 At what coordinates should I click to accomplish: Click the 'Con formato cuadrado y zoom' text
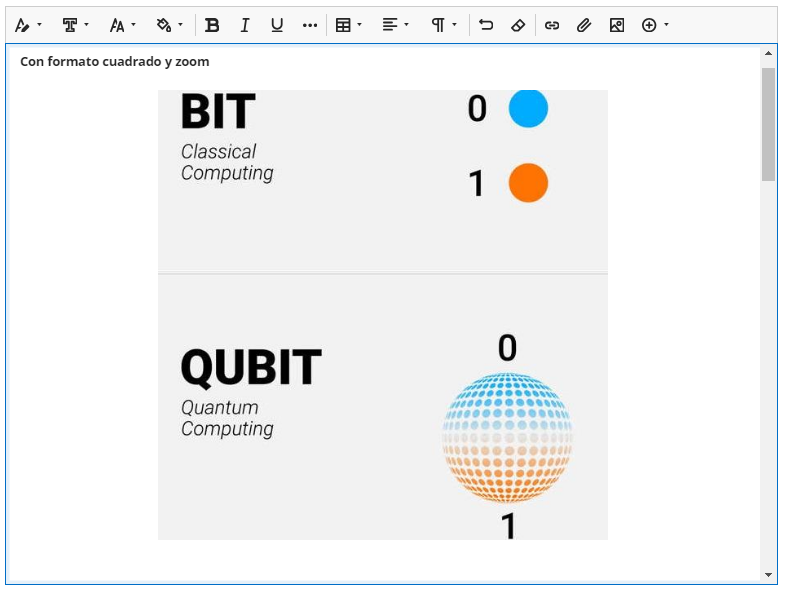point(114,62)
